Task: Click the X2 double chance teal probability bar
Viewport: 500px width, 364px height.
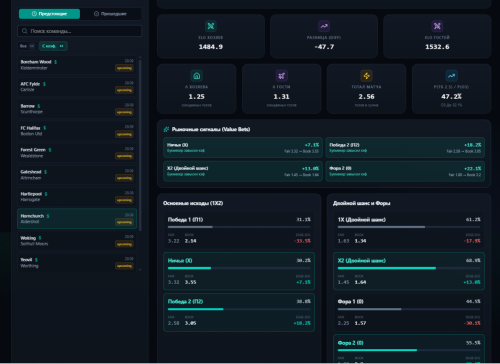Action: [409, 268]
